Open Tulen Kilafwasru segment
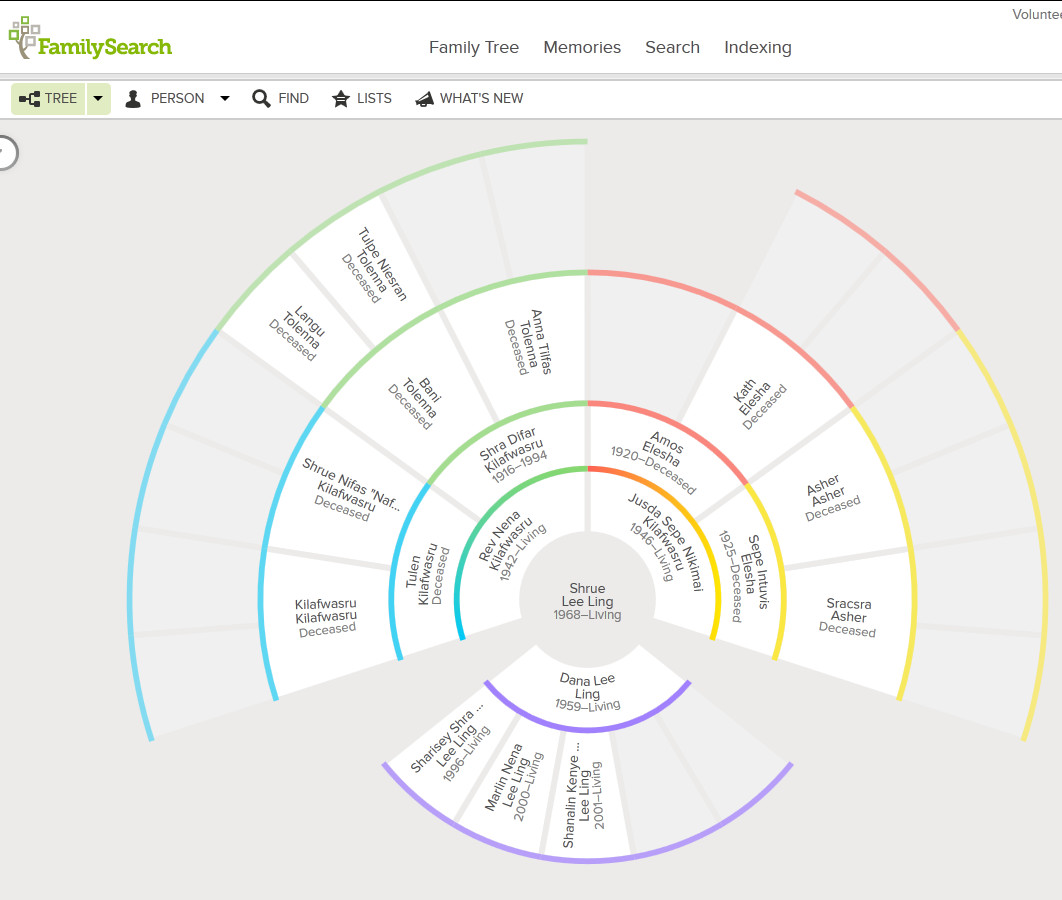The image size is (1062, 900). pyautogui.click(x=427, y=574)
